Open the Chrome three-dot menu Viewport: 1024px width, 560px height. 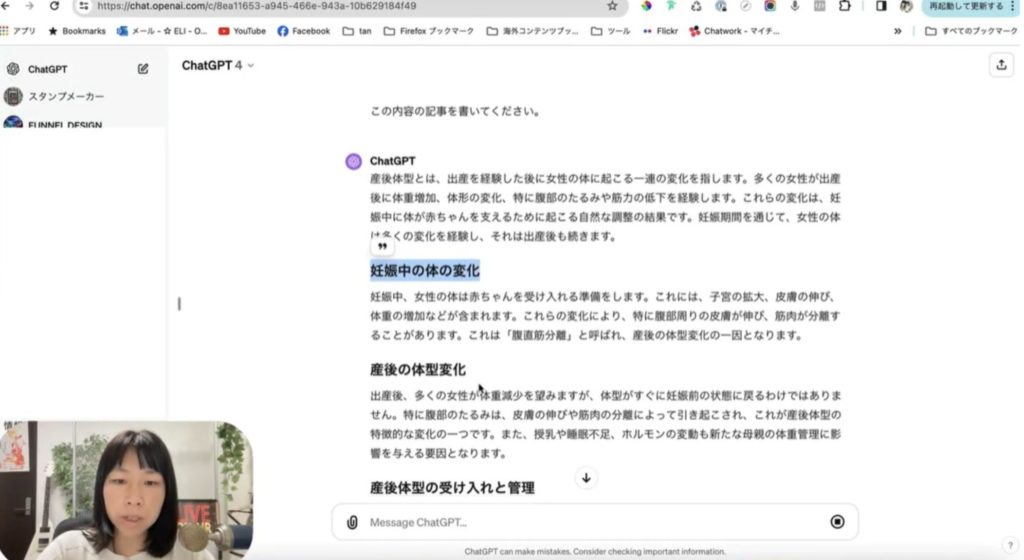click(1012, 6)
